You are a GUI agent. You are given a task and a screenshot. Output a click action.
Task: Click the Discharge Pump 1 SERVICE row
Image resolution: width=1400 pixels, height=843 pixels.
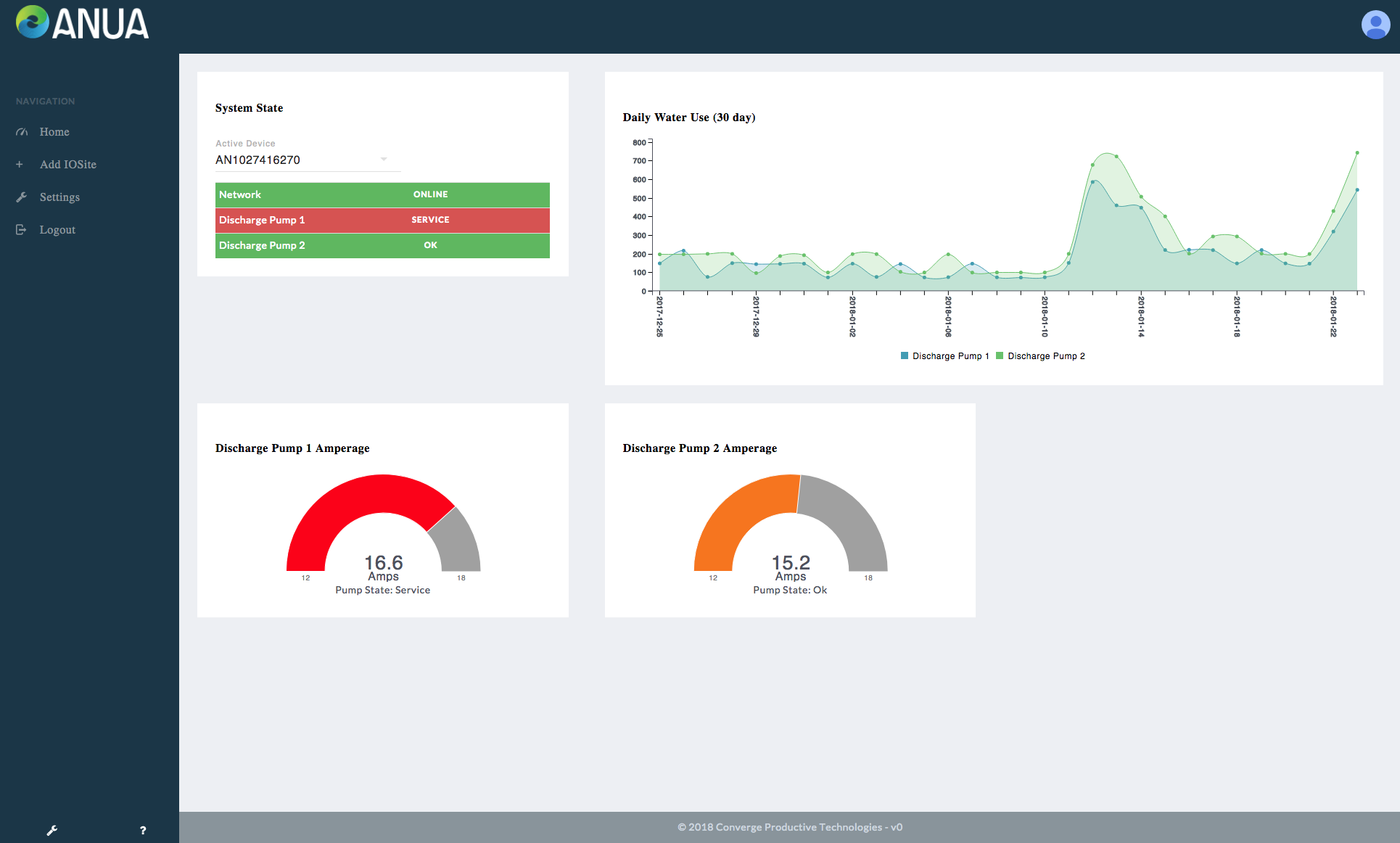click(382, 220)
